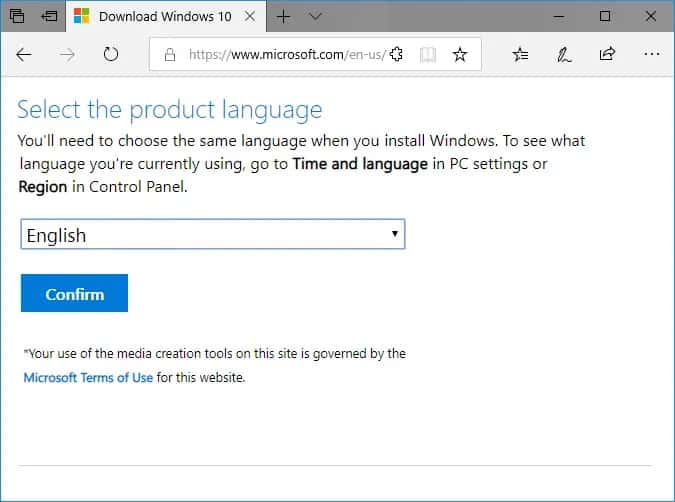Viewport: 675px width, 502px height.
Task: Close the Download Windows 10 tab
Action: pyautogui.click(x=250, y=16)
